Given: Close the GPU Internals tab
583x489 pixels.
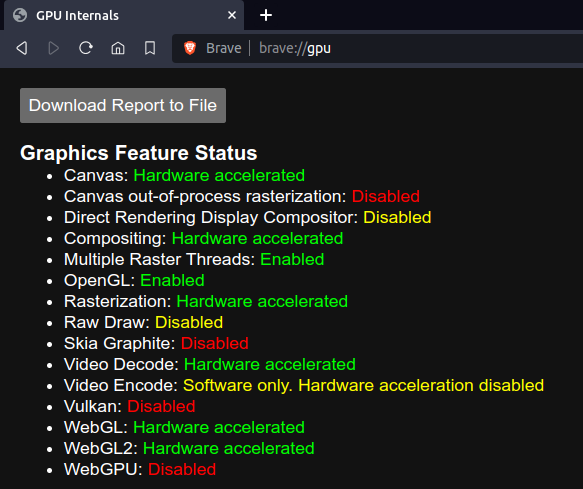Looking at the screenshot, I should pyautogui.click(x=232, y=15).
